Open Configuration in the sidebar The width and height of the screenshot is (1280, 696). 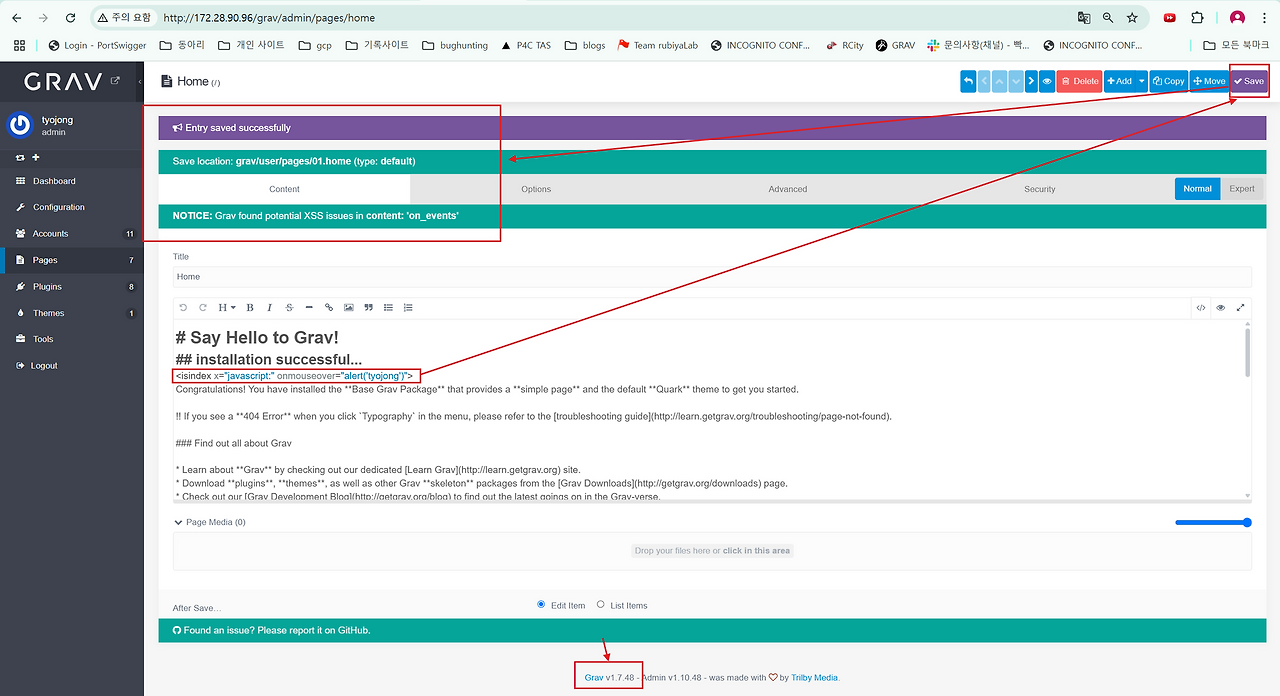pyautogui.click(x=72, y=207)
